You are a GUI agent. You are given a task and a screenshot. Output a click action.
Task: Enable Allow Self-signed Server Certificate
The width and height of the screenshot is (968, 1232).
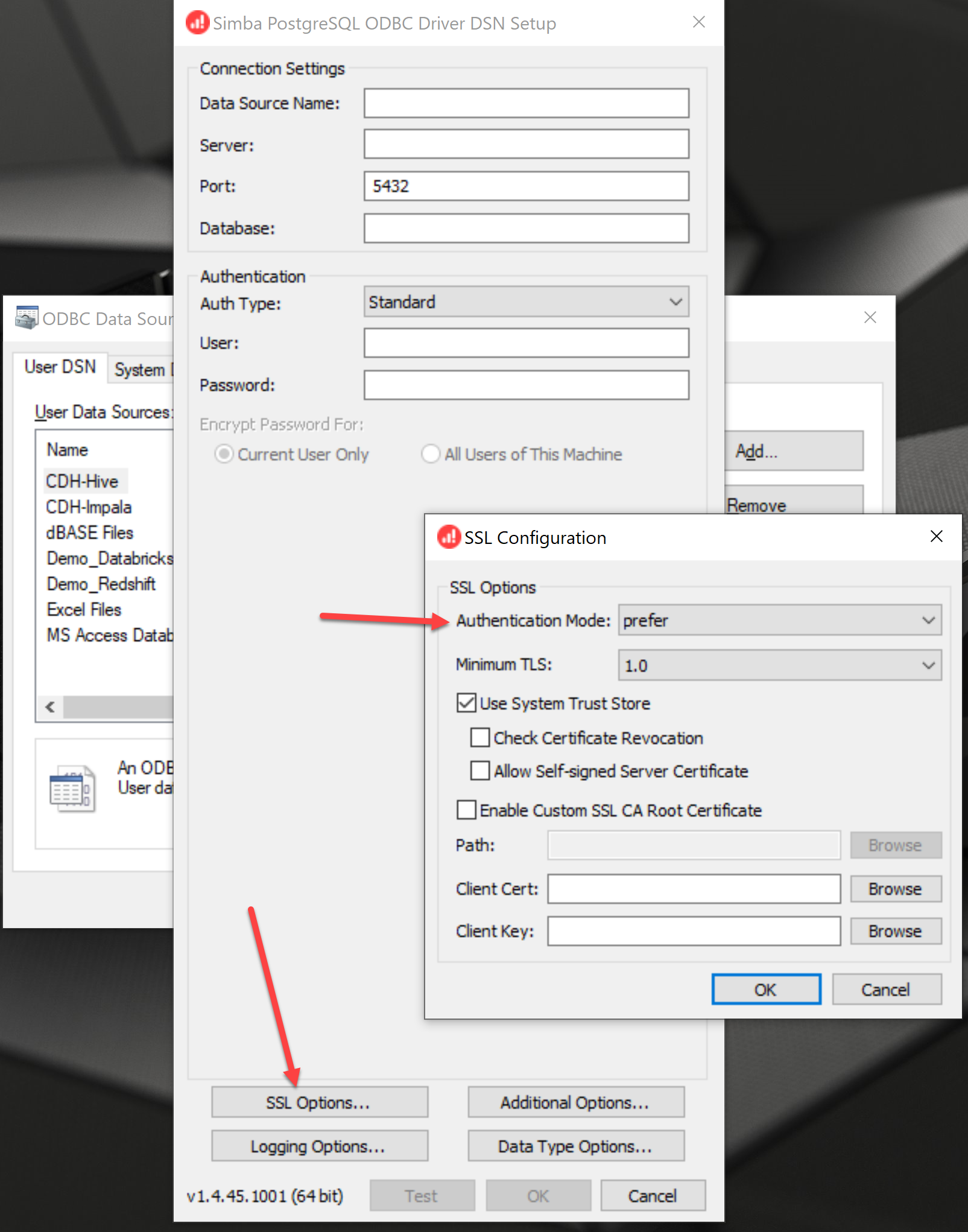coord(480,770)
